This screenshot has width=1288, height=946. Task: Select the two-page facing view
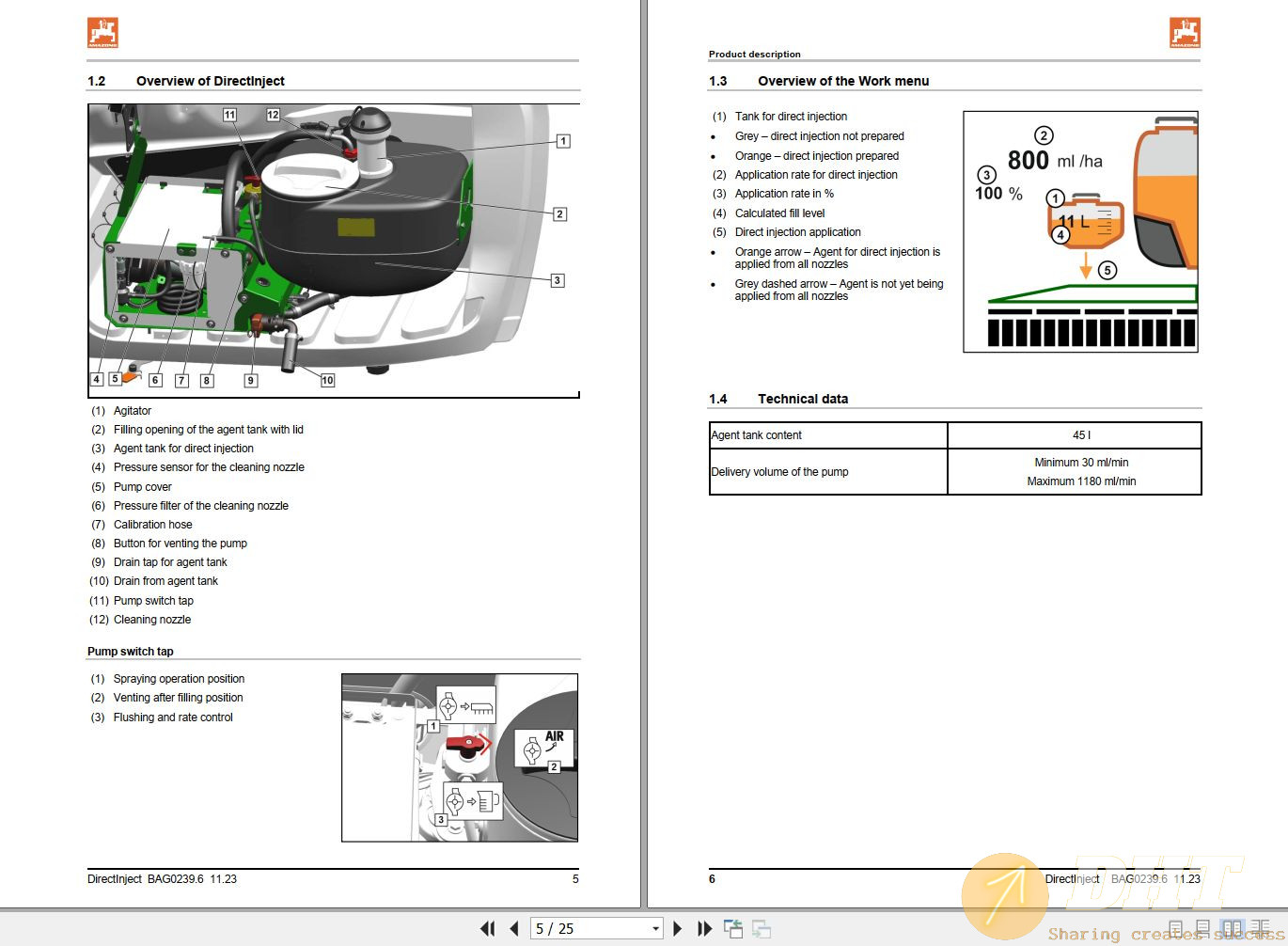pos(1231,929)
